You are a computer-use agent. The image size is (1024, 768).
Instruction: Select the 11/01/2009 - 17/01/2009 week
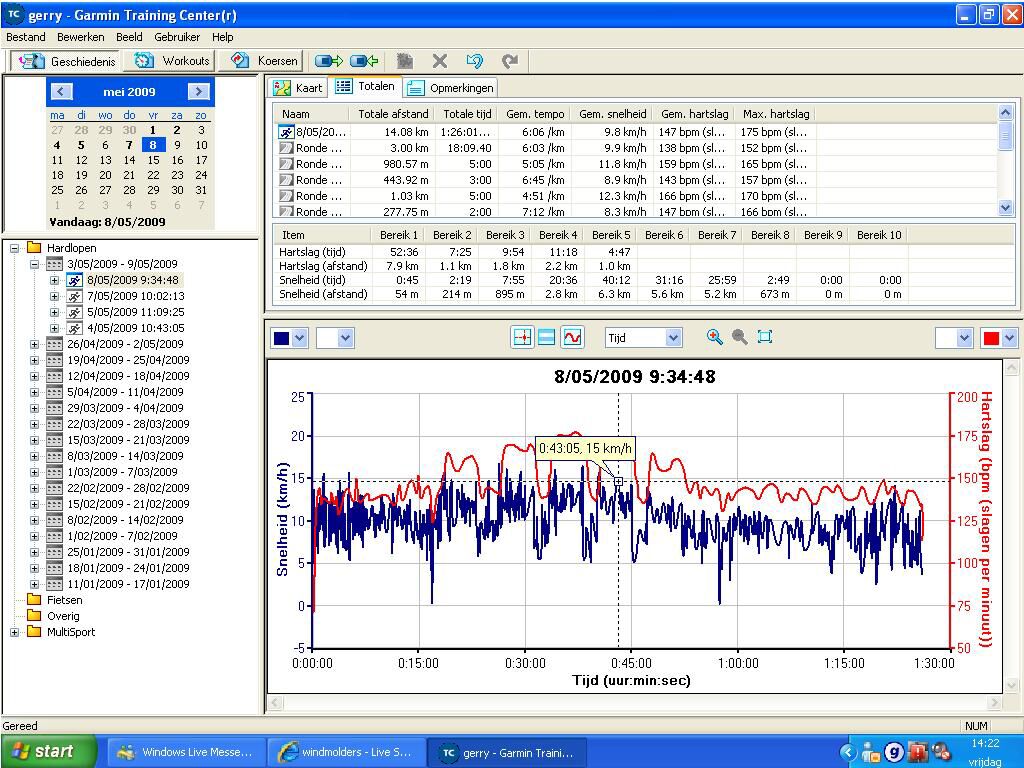click(x=128, y=584)
